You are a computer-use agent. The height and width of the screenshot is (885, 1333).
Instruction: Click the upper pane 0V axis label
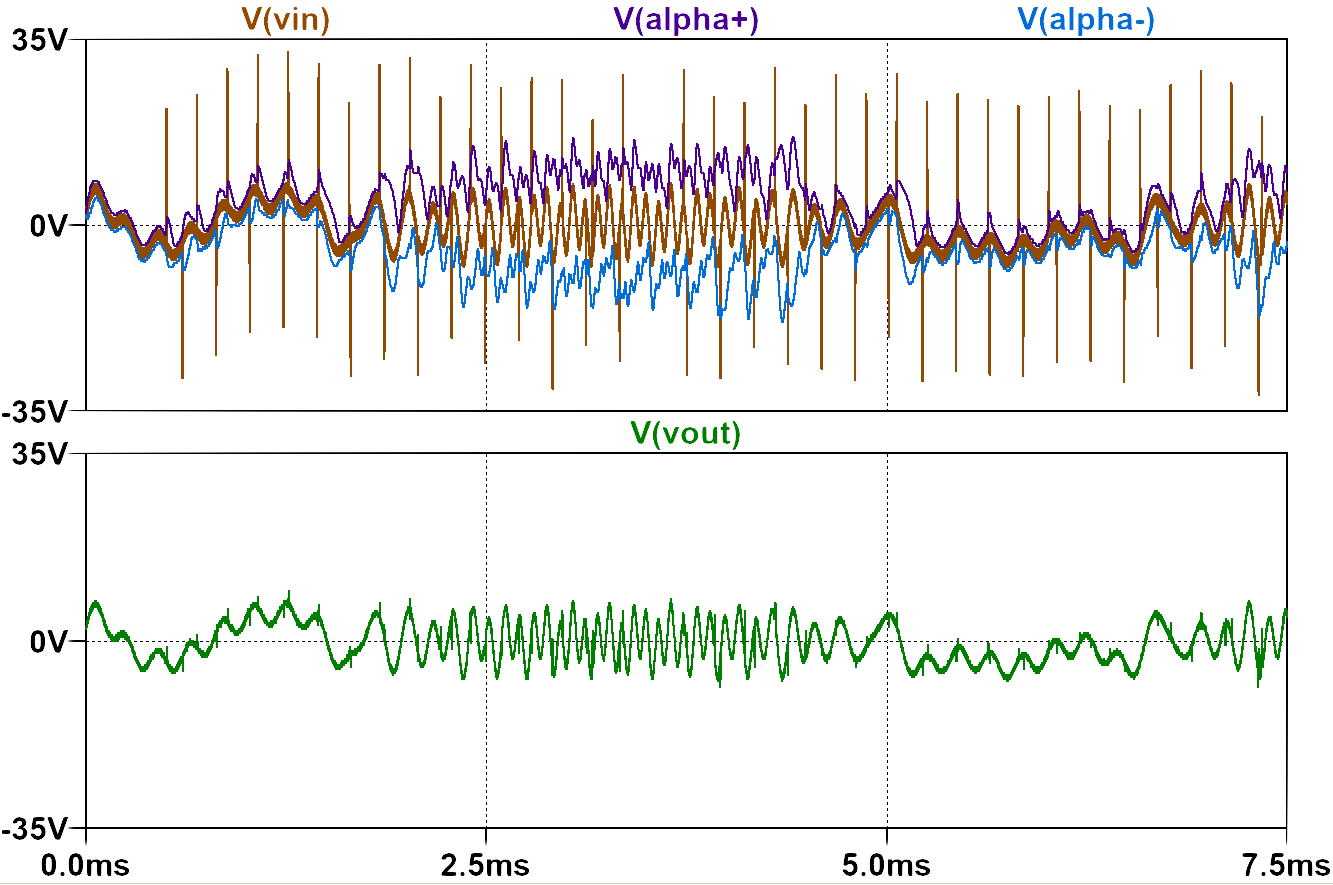[x=49, y=225]
